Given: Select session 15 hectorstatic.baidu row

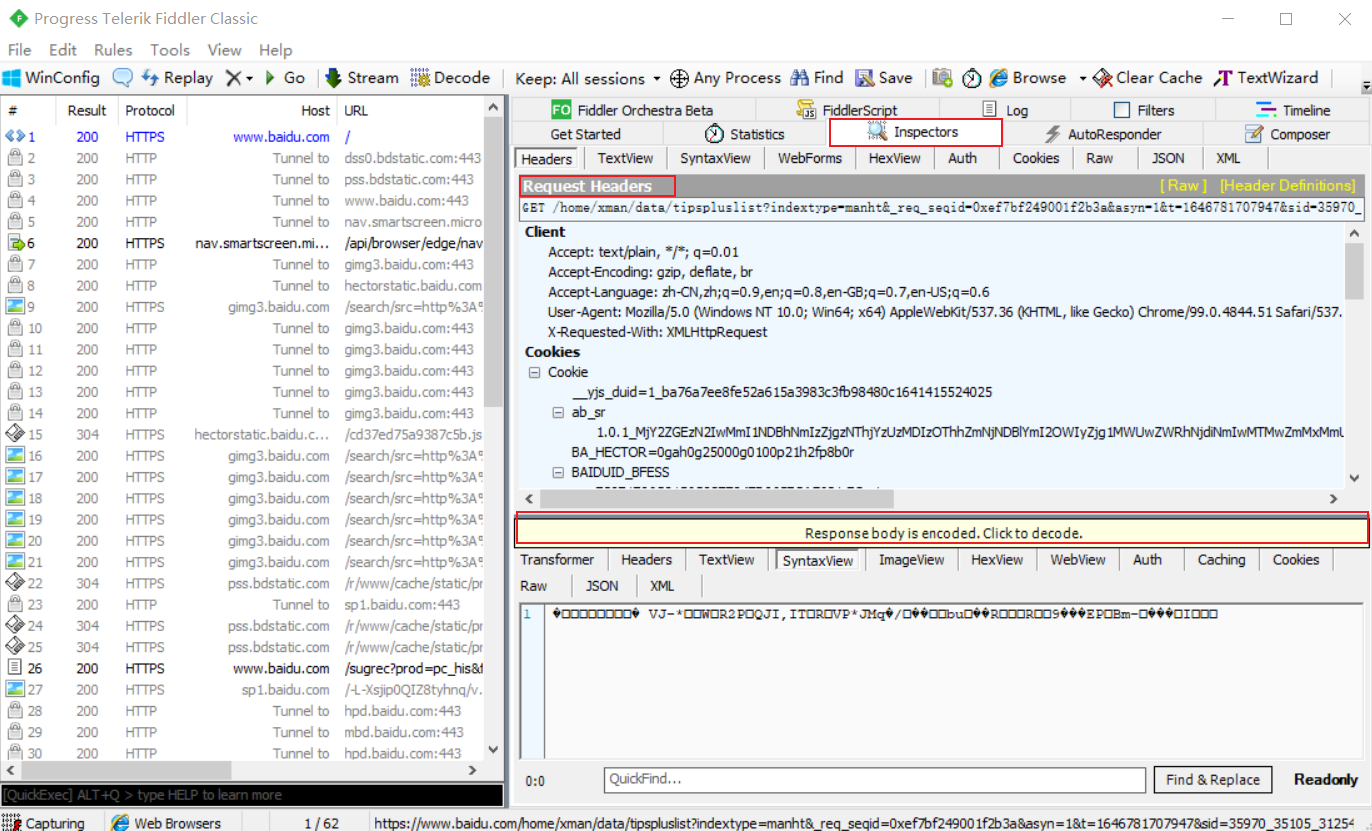Looking at the screenshot, I should [x=244, y=434].
